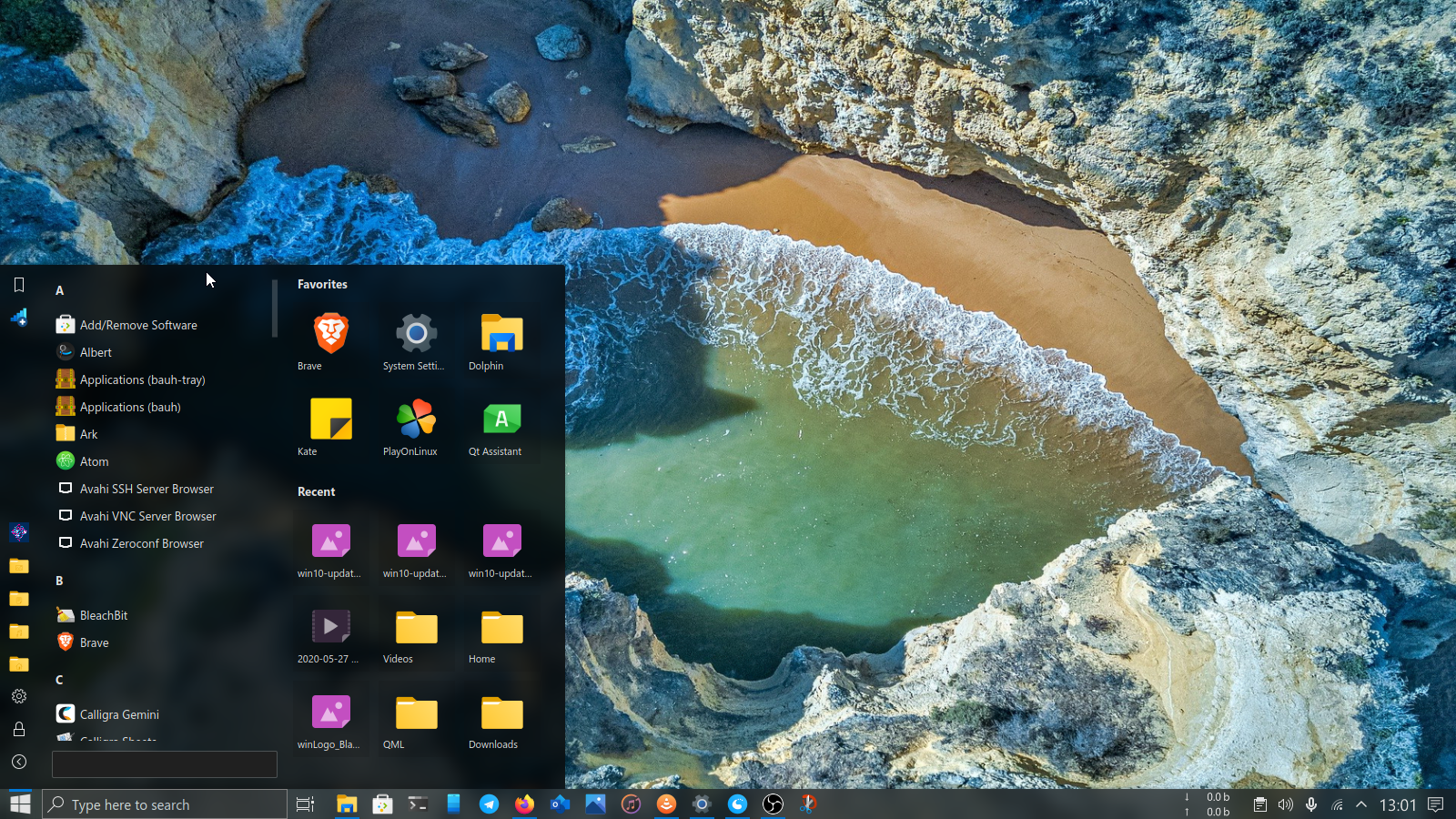The height and width of the screenshot is (819, 1456).
Task: Click the volume speaker tray icon
Action: [x=1285, y=804]
